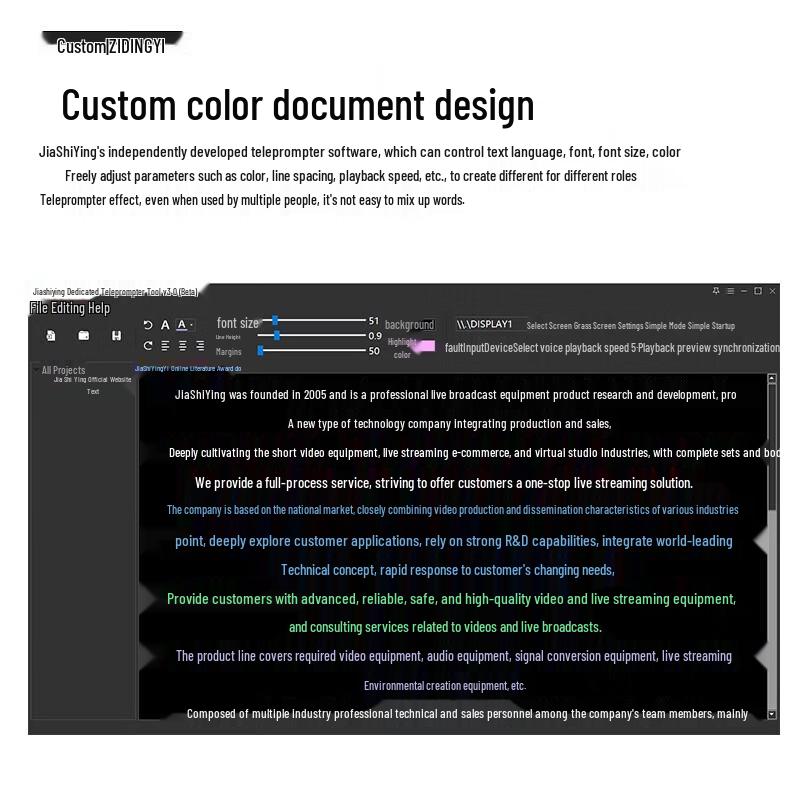The width and height of the screenshot is (800, 800).
Task: Open the Editing menu
Action: pos(68,308)
